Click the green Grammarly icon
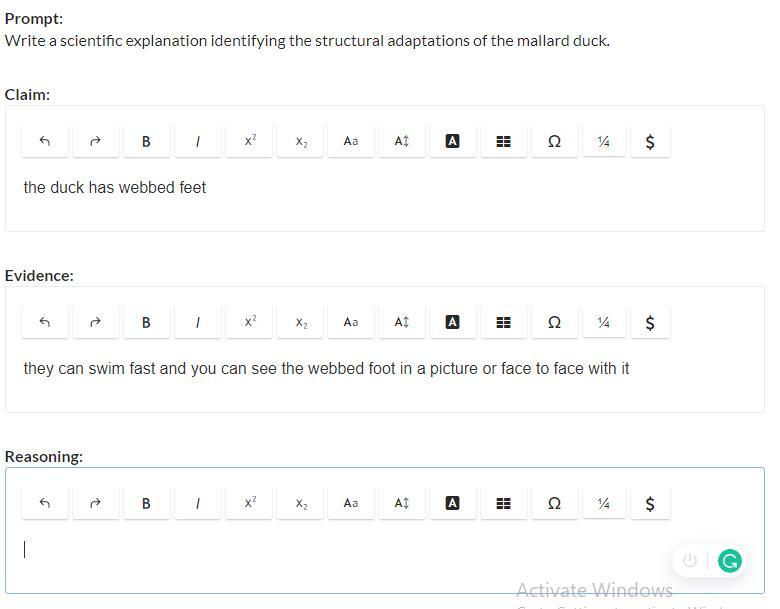Viewport: 780px width, 609px height. click(x=730, y=561)
